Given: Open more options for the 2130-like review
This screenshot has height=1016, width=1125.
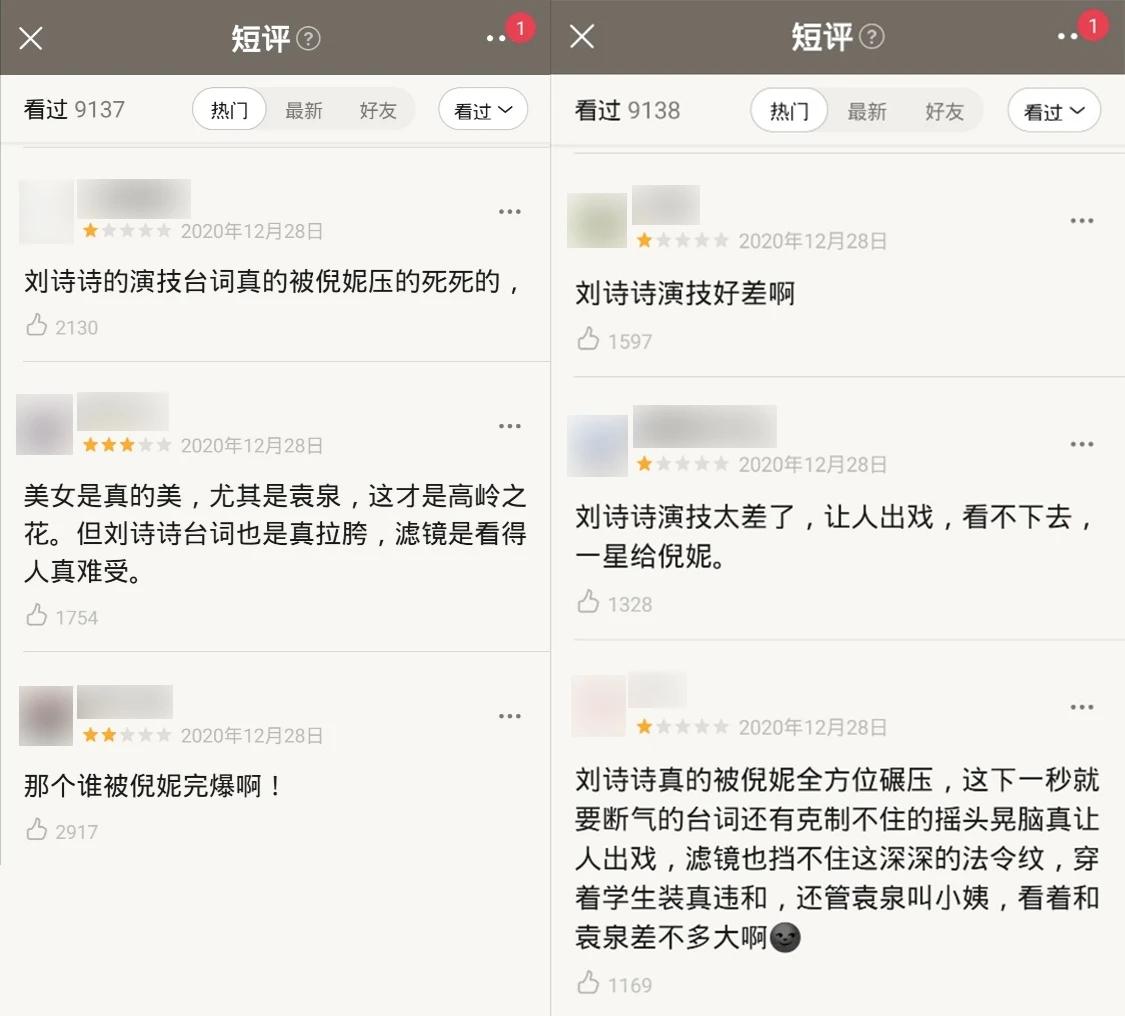Looking at the screenshot, I should [x=509, y=212].
